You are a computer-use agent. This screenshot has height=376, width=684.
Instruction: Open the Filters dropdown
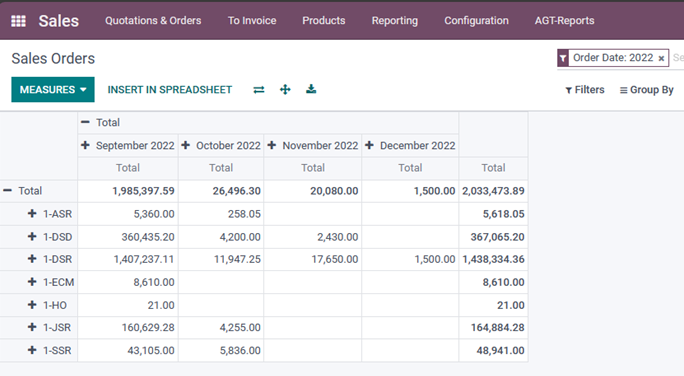click(585, 90)
